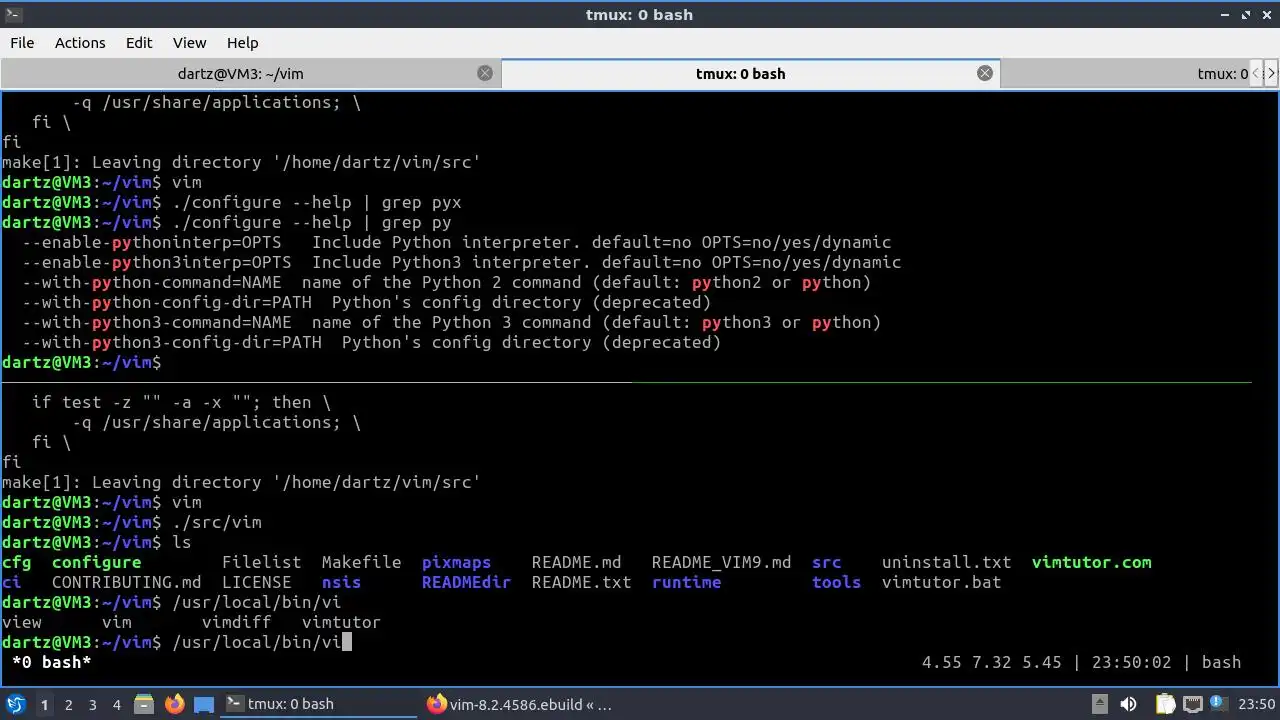
Task: Click the load averages 4.55 7.32 5.45
Action: 992,662
